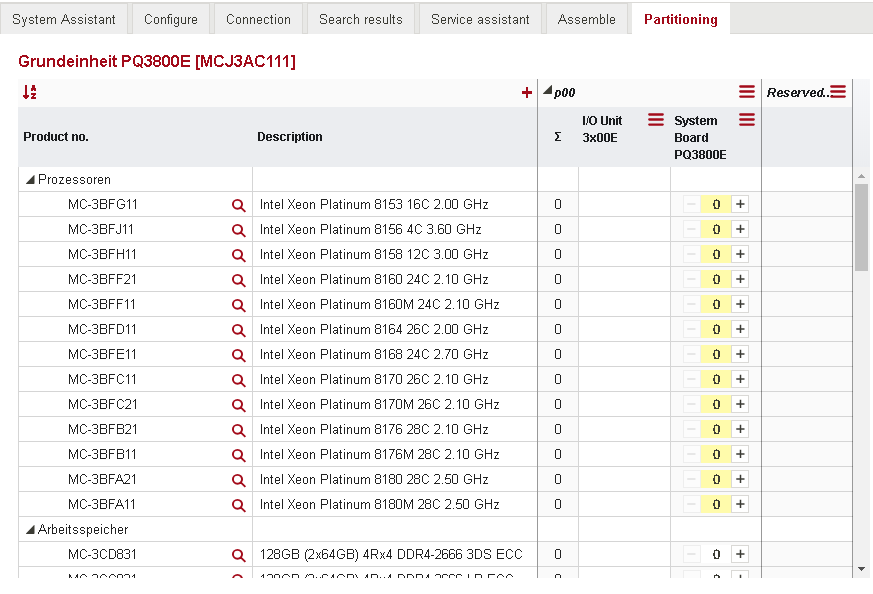Screen dimensions: 873x594
Task: Switch to the System Assistant tab
Action: [63, 19]
